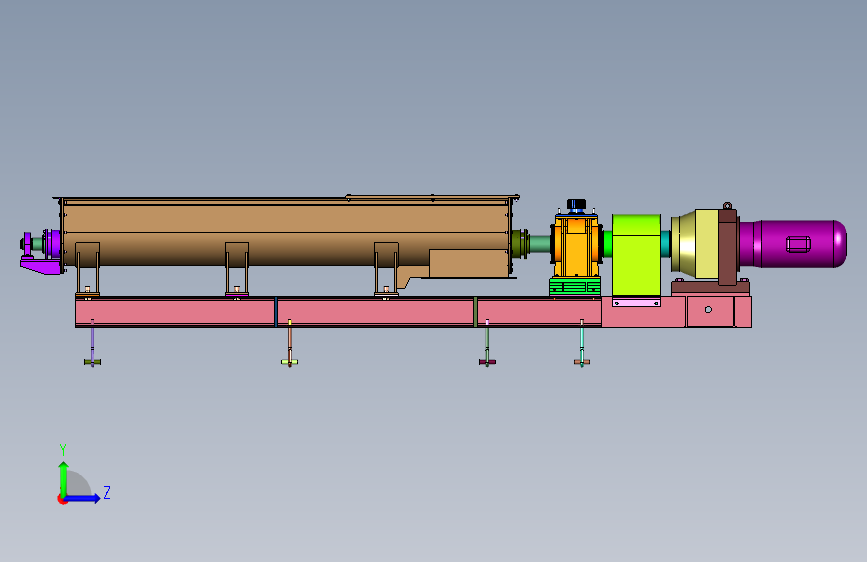Screen dimensions: 867x562
Task: Select the long brown conveyor trough
Action: [286, 232]
